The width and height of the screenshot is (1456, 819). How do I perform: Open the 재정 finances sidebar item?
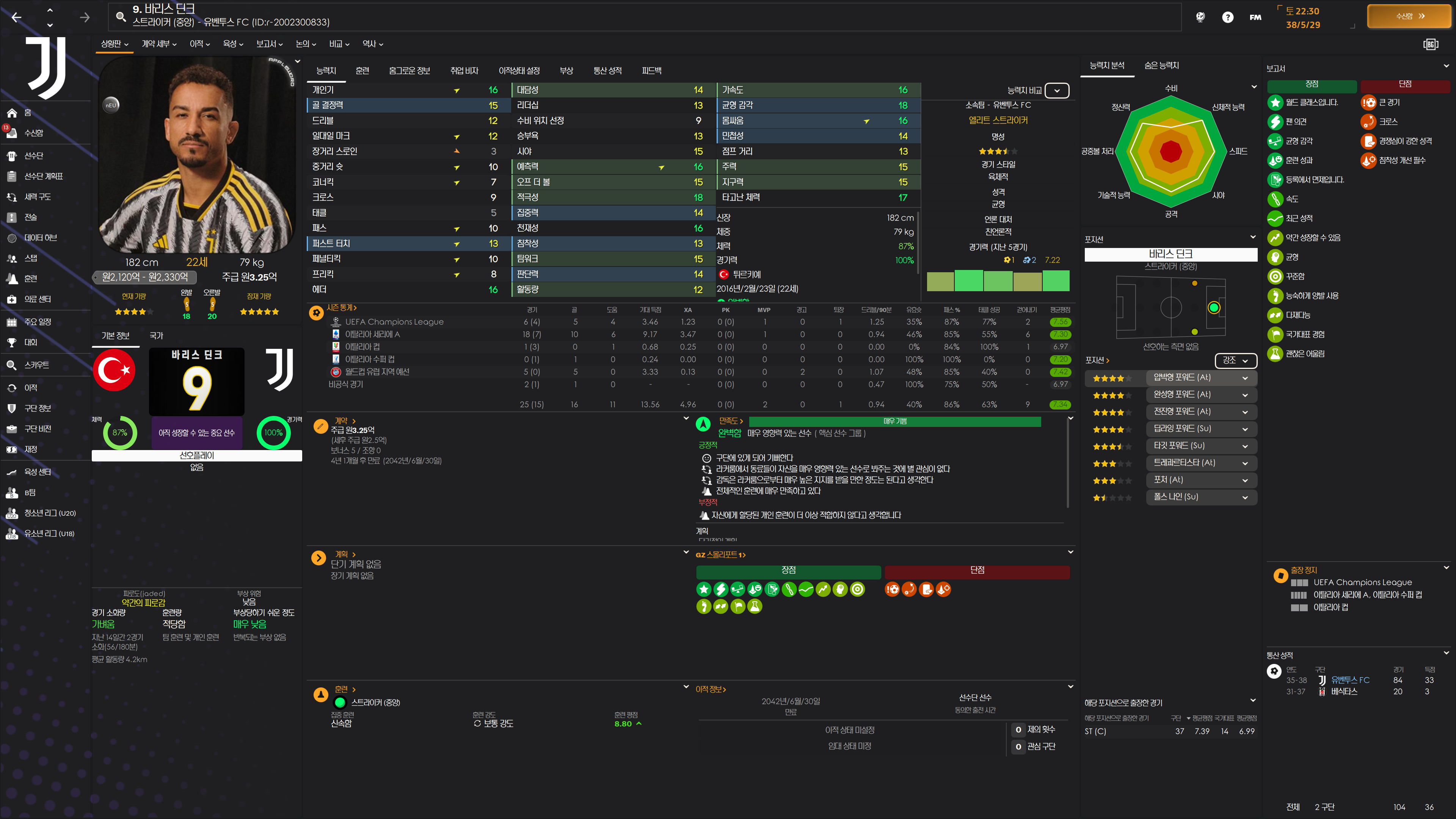pyautogui.click(x=30, y=449)
